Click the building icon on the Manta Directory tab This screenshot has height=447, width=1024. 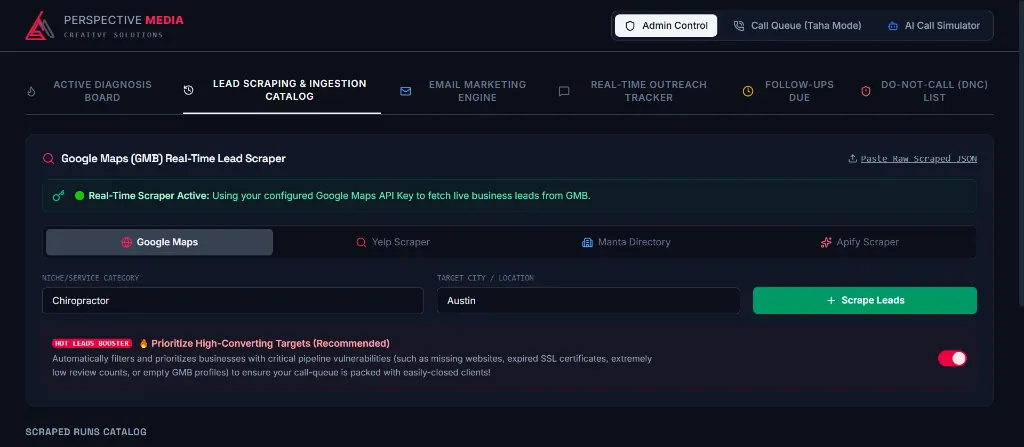point(587,242)
